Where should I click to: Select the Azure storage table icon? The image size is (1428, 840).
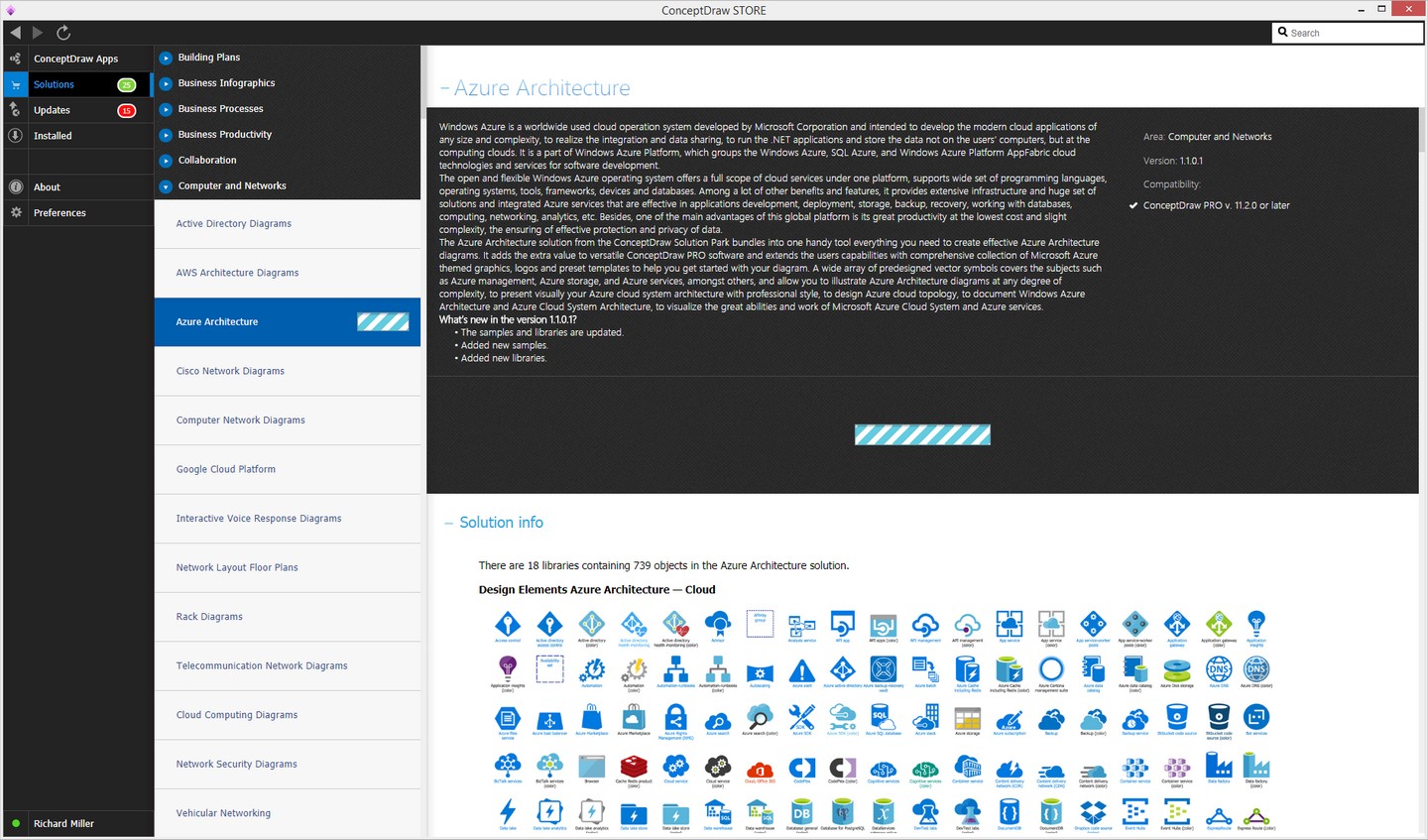[967, 718]
